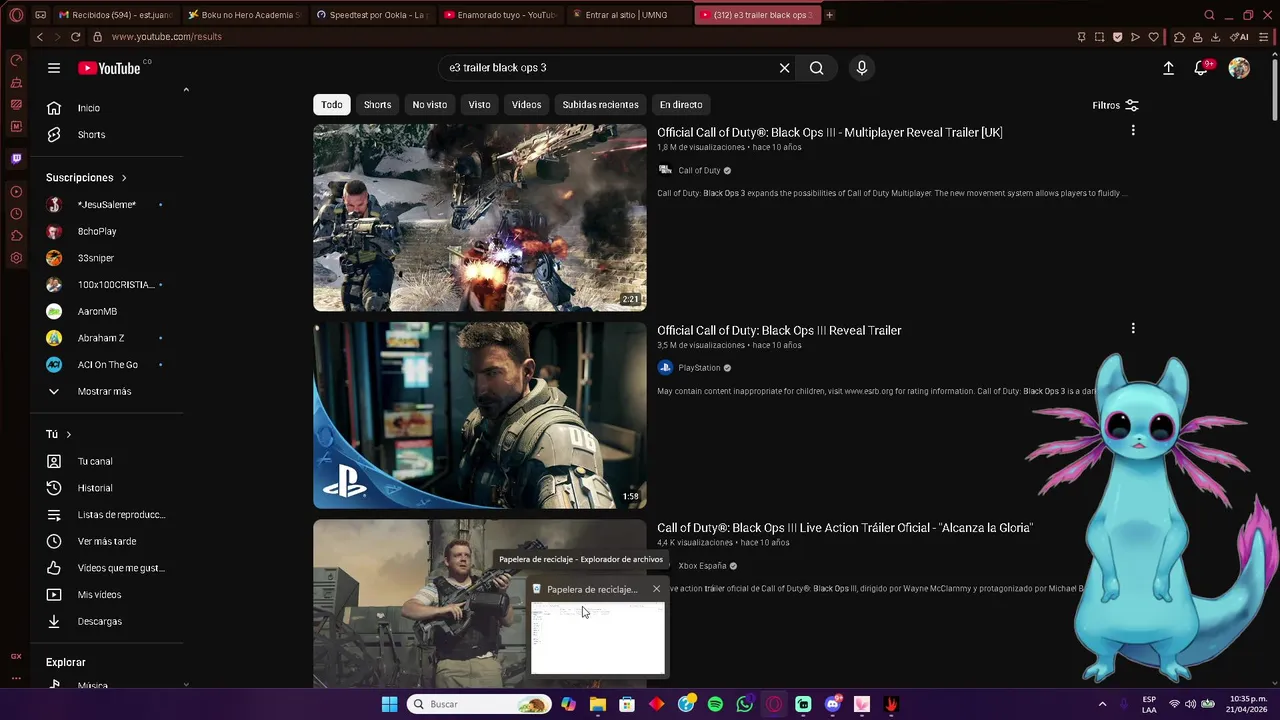
Task: Close the Papelera de reciclaje preview
Action: (x=656, y=589)
